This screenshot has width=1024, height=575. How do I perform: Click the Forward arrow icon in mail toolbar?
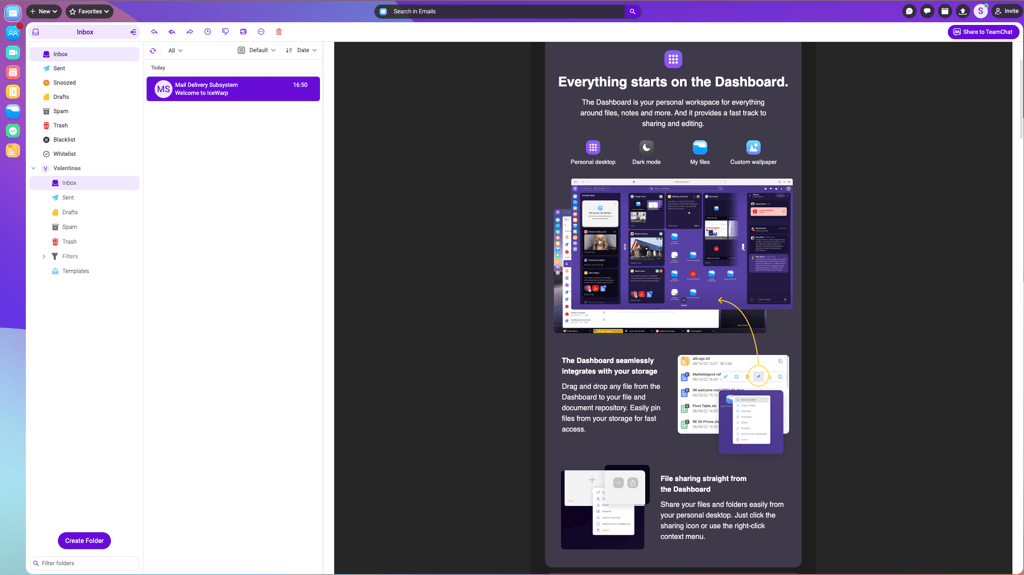pos(189,31)
